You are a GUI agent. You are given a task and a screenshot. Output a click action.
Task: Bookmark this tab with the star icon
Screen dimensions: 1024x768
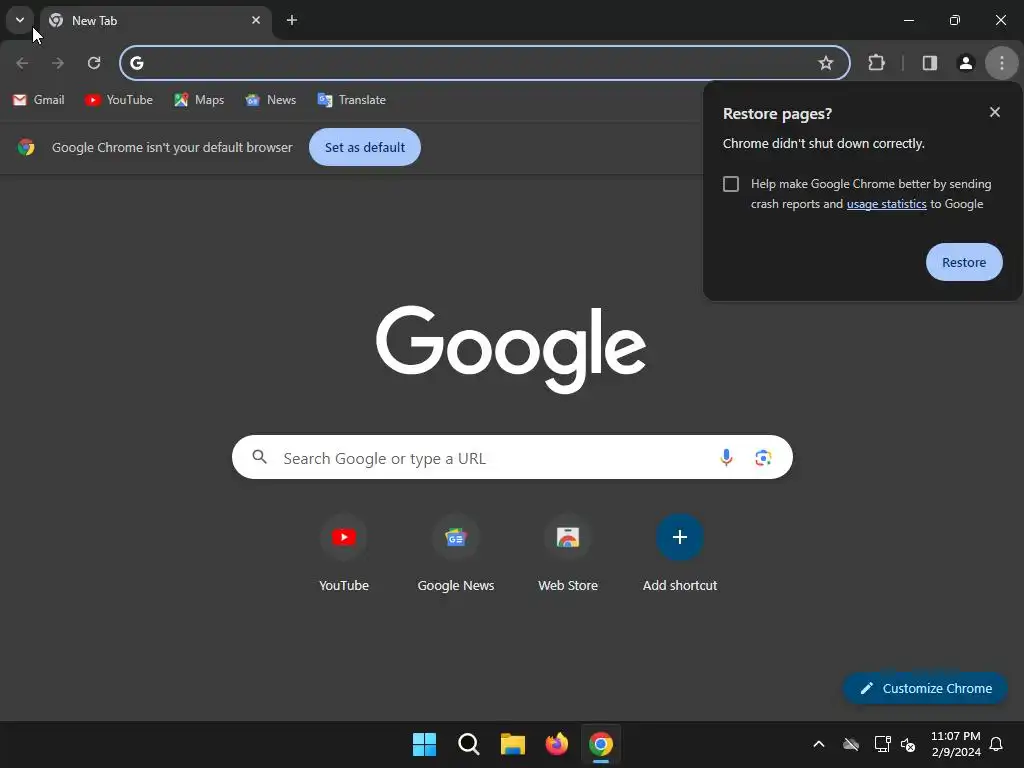click(x=825, y=63)
